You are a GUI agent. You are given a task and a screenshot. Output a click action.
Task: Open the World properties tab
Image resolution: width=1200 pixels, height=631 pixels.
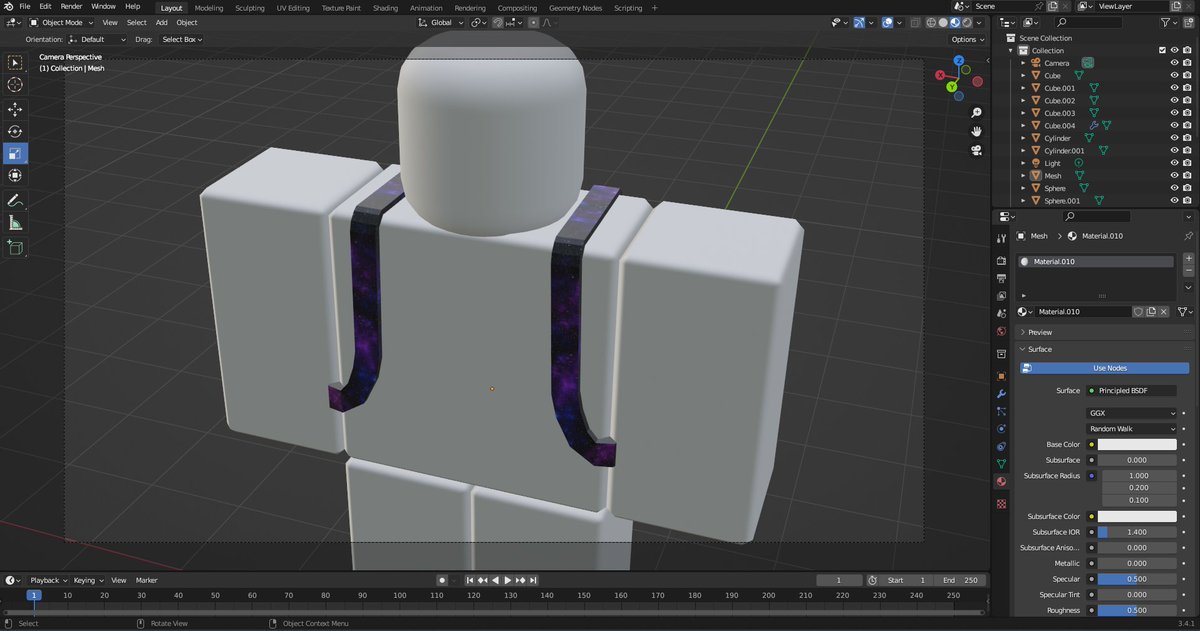(x=1001, y=331)
